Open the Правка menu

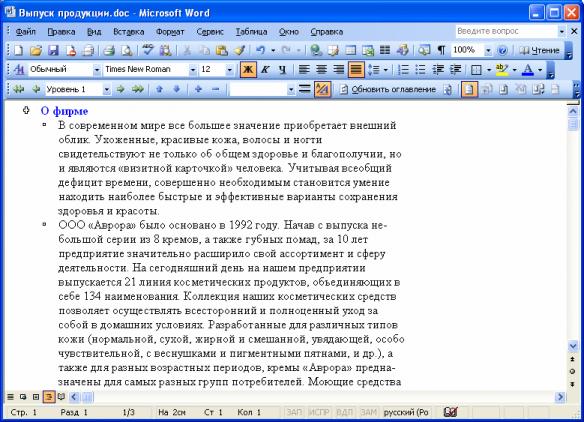pos(61,32)
